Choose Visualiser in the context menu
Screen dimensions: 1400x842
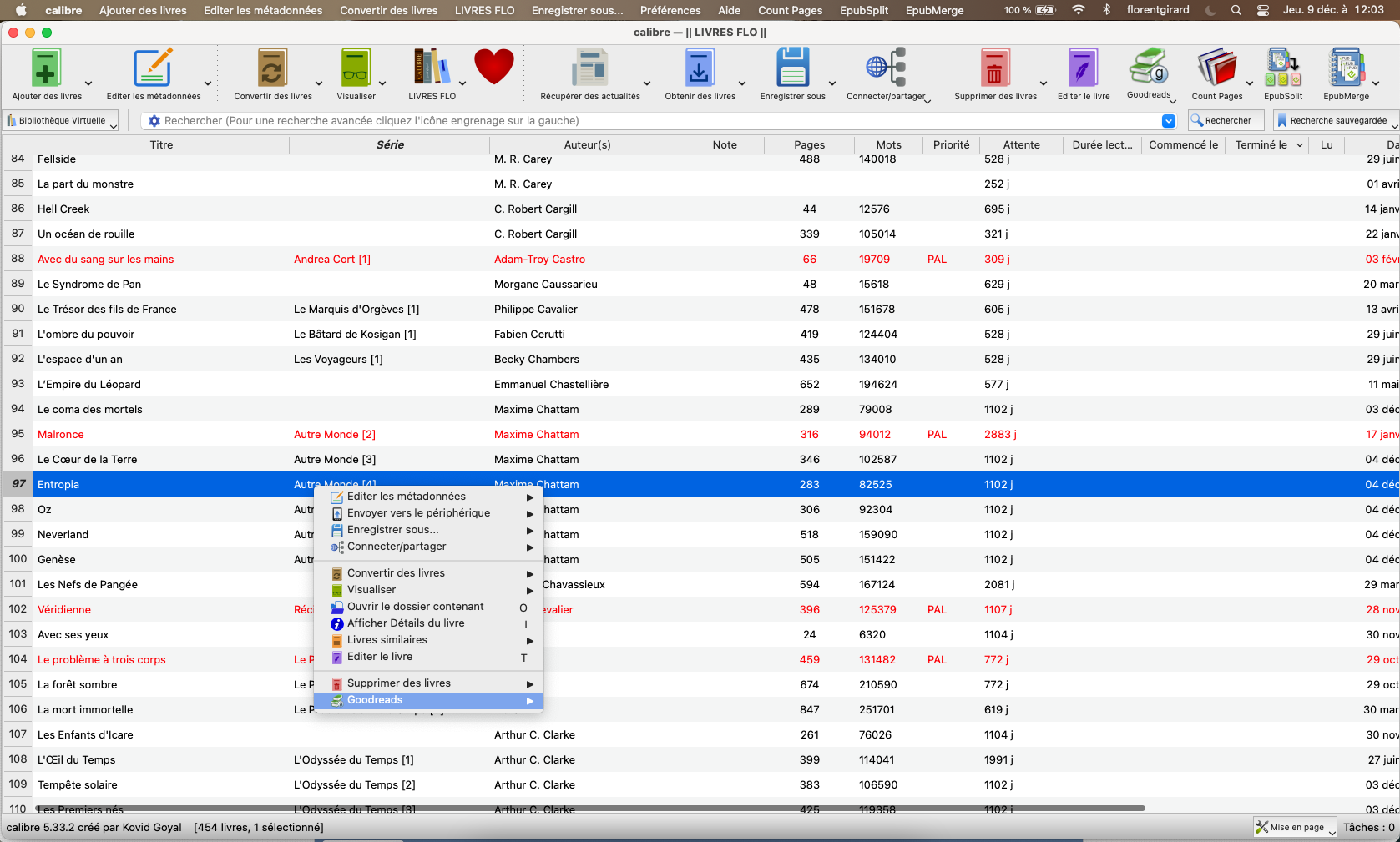(428, 590)
